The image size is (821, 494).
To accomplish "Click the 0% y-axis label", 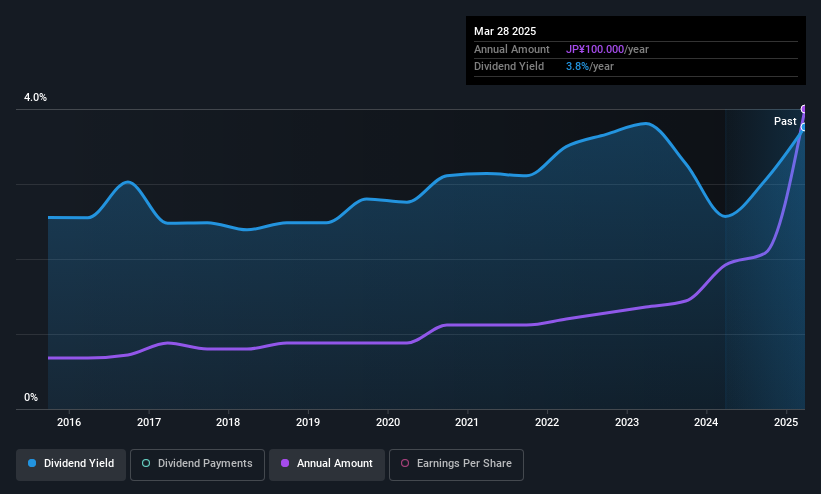I will pos(31,398).
